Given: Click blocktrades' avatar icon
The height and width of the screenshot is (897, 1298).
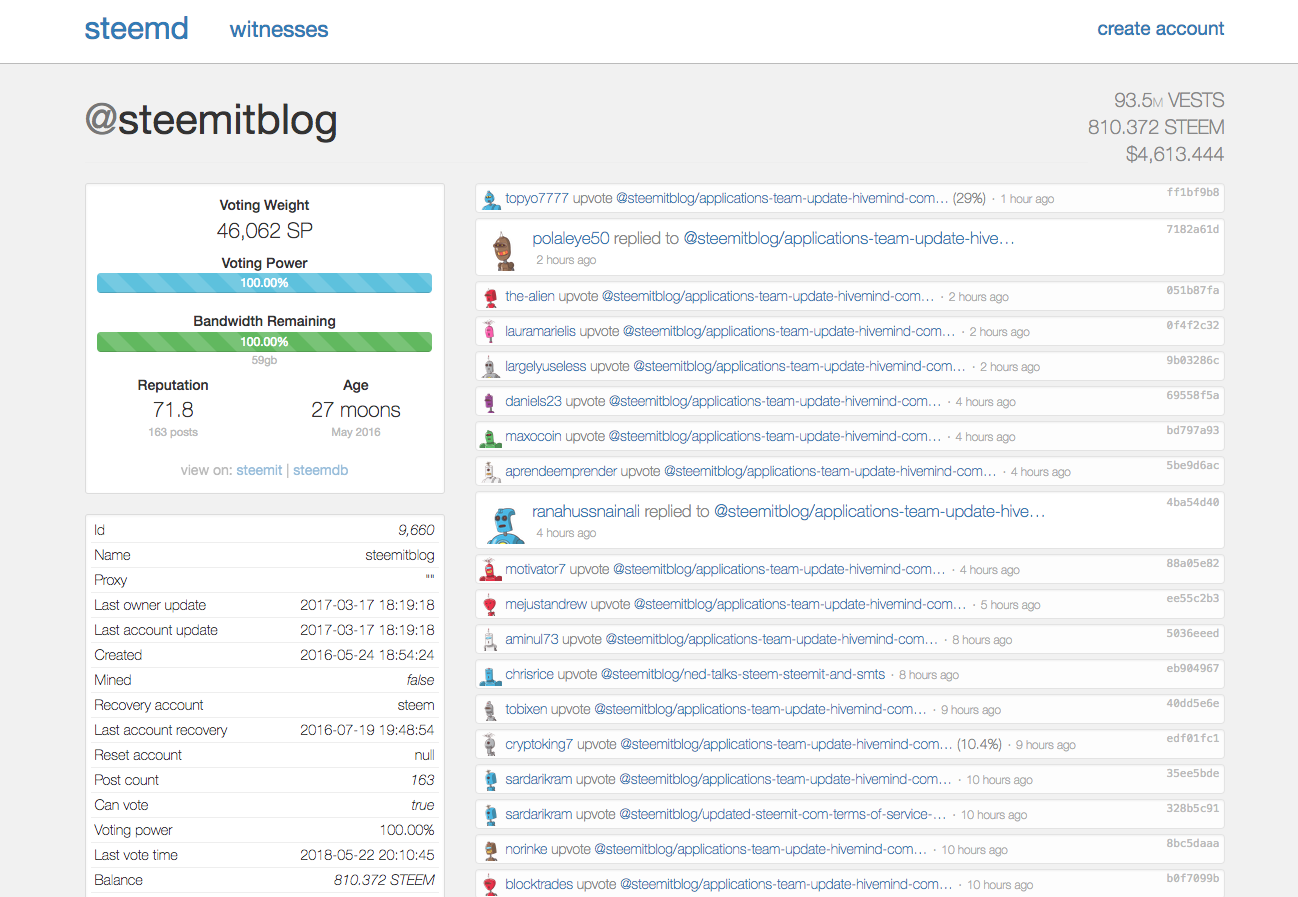Looking at the screenshot, I should pos(490,885).
